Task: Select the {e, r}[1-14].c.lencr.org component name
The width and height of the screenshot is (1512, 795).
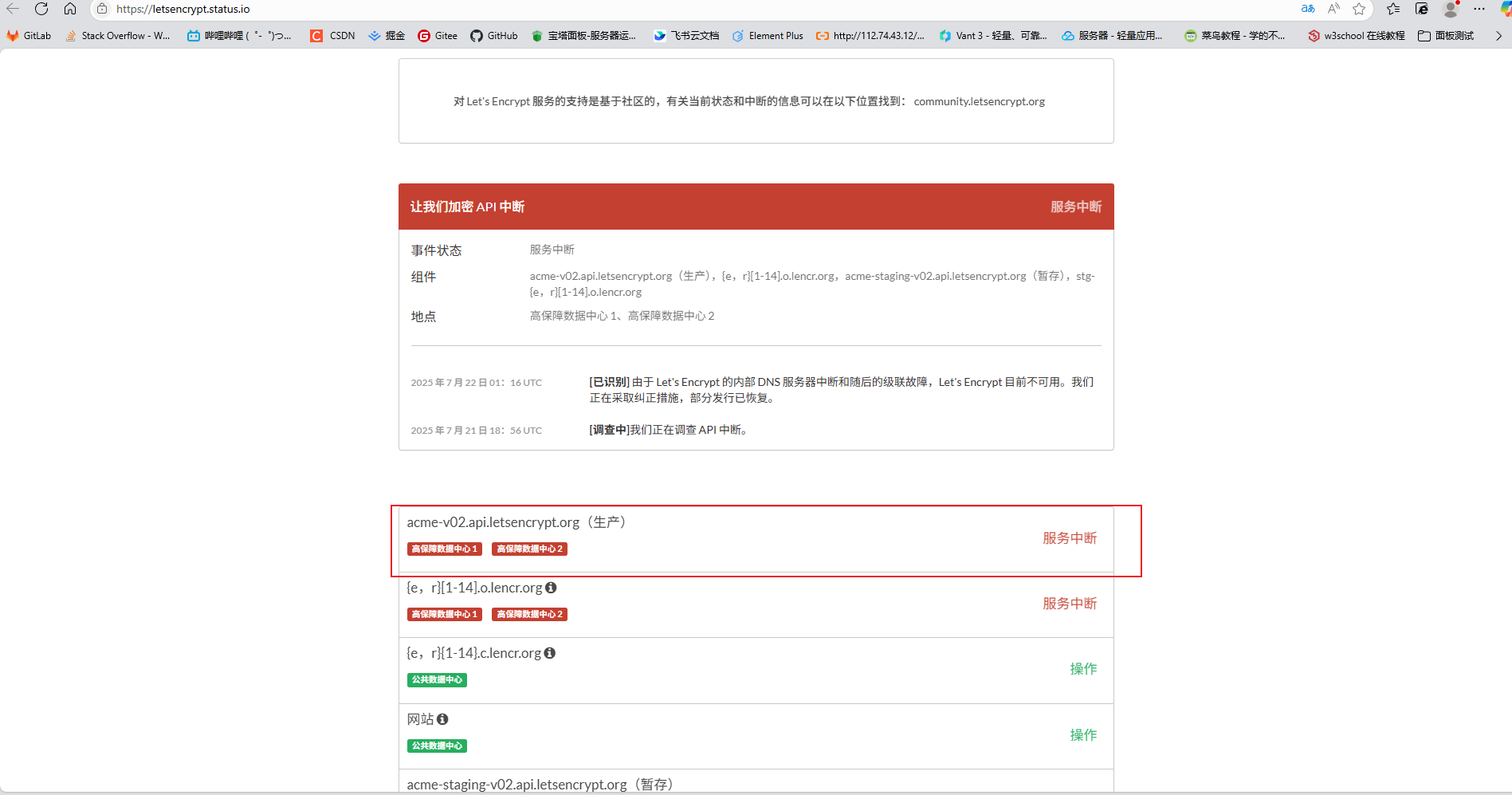Action: (473, 653)
